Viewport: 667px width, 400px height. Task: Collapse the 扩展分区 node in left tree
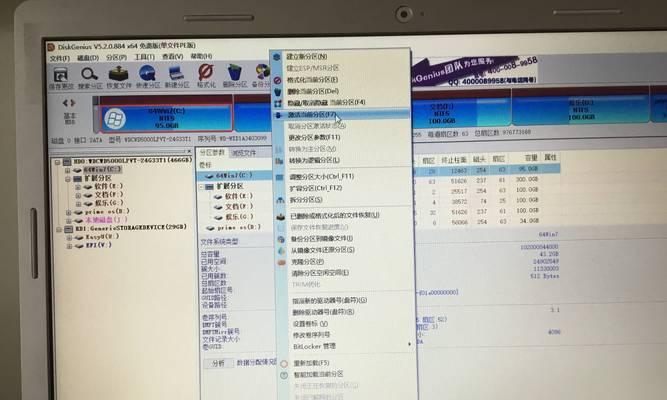click(x=68, y=179)
